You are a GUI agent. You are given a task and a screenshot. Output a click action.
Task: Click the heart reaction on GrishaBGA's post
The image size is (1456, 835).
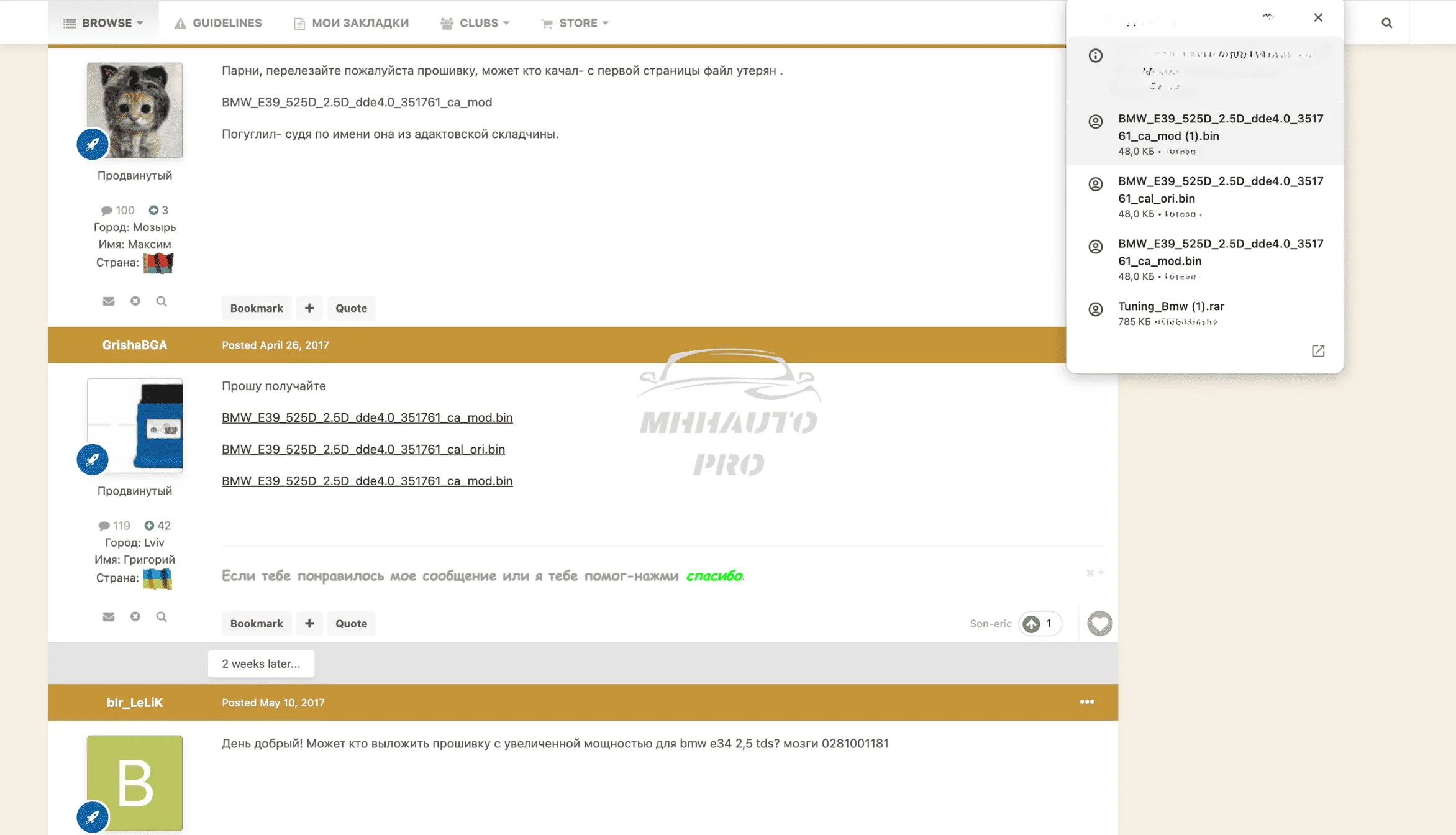(x=1099, y=623)
